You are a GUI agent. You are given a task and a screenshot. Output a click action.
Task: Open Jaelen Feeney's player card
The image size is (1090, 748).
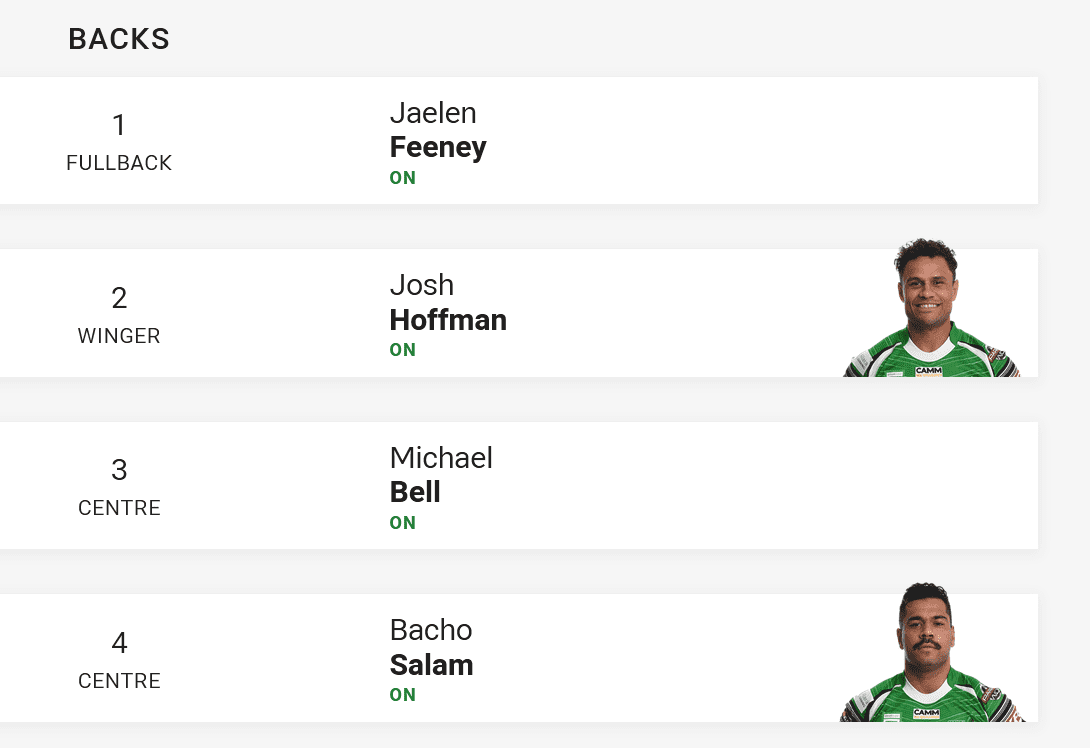(x=519, y=140)
